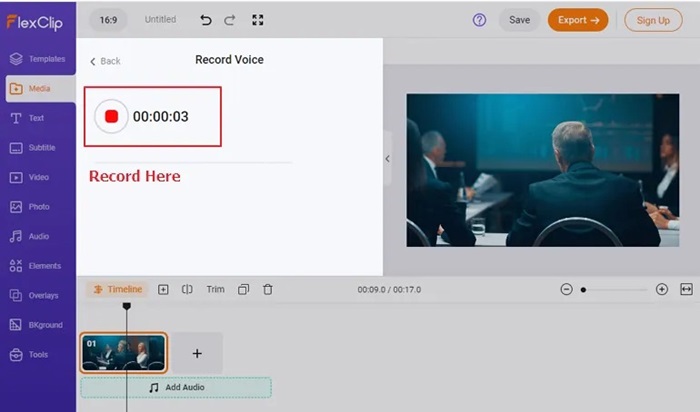Open the Templates sidebar tab
The height and width of the screenshot is (412, 700).
pyautogui.click(x=37, y=59)
